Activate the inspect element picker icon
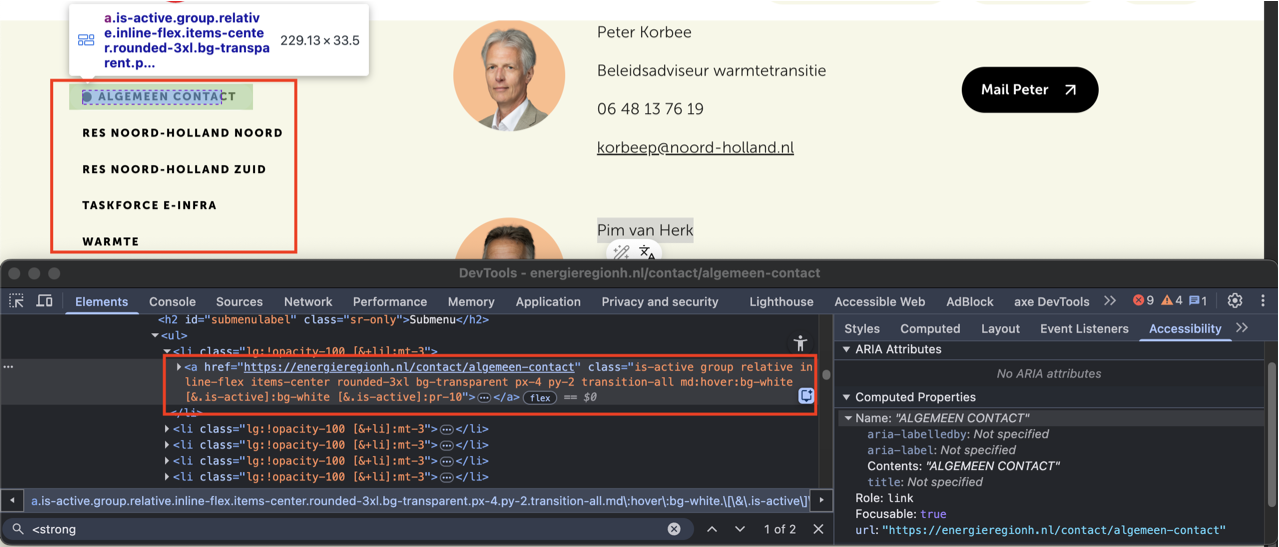Image resolution: width=1279 pixels, height=547 pixels. pos(17,301)
